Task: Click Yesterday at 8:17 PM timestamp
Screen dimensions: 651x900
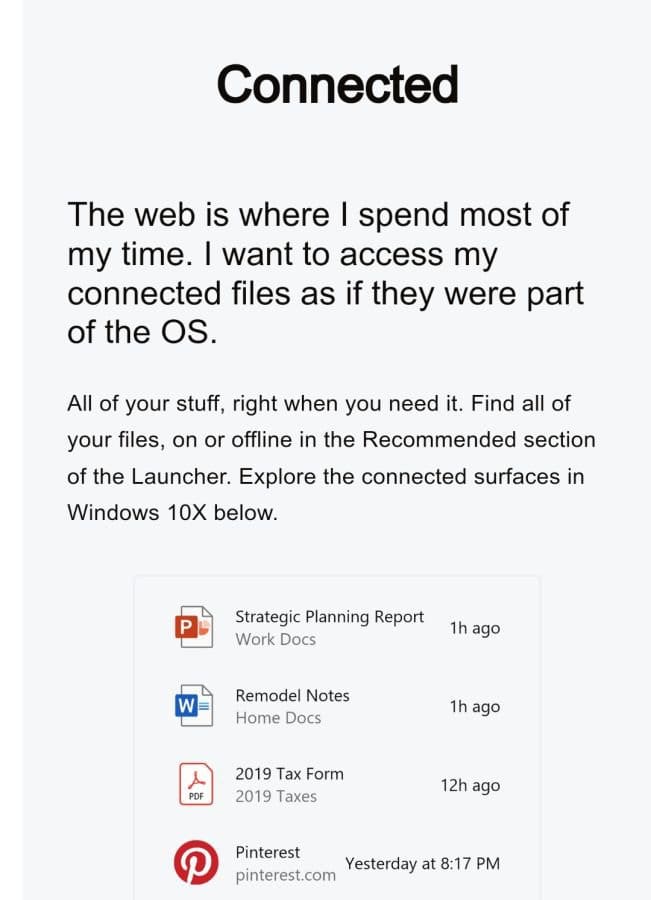Action: click(x=423, y=863)
